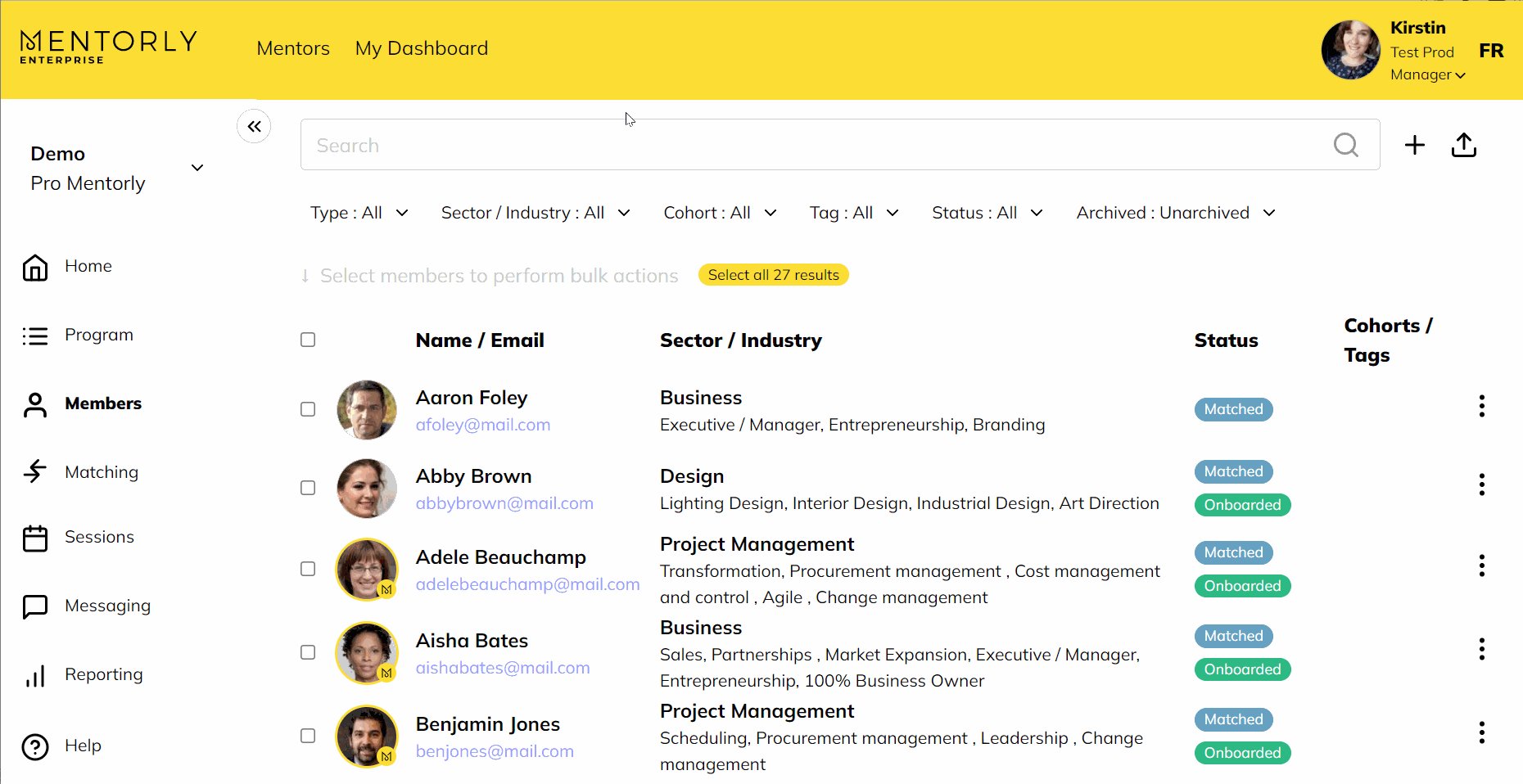Viewport: 1523px width, 784px height.
Task: Open the Status filter dropdown
Action: tap(987, 213)
